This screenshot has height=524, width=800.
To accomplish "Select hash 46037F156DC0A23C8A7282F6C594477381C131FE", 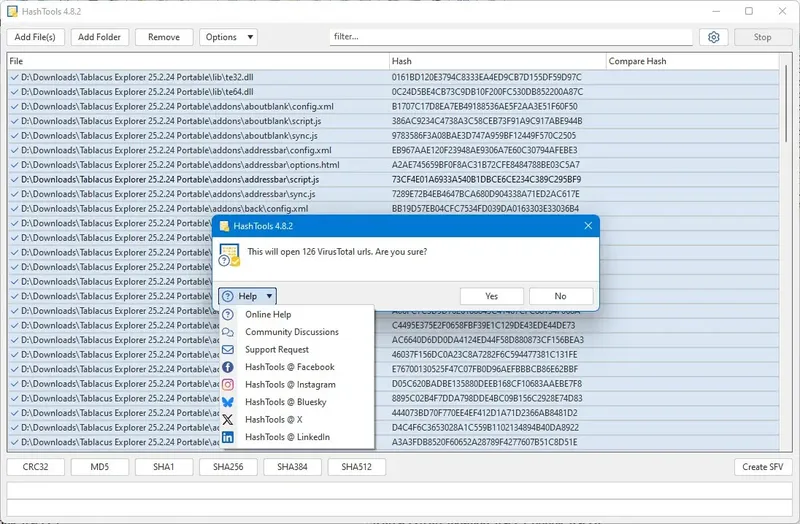I will pos(485,355).
